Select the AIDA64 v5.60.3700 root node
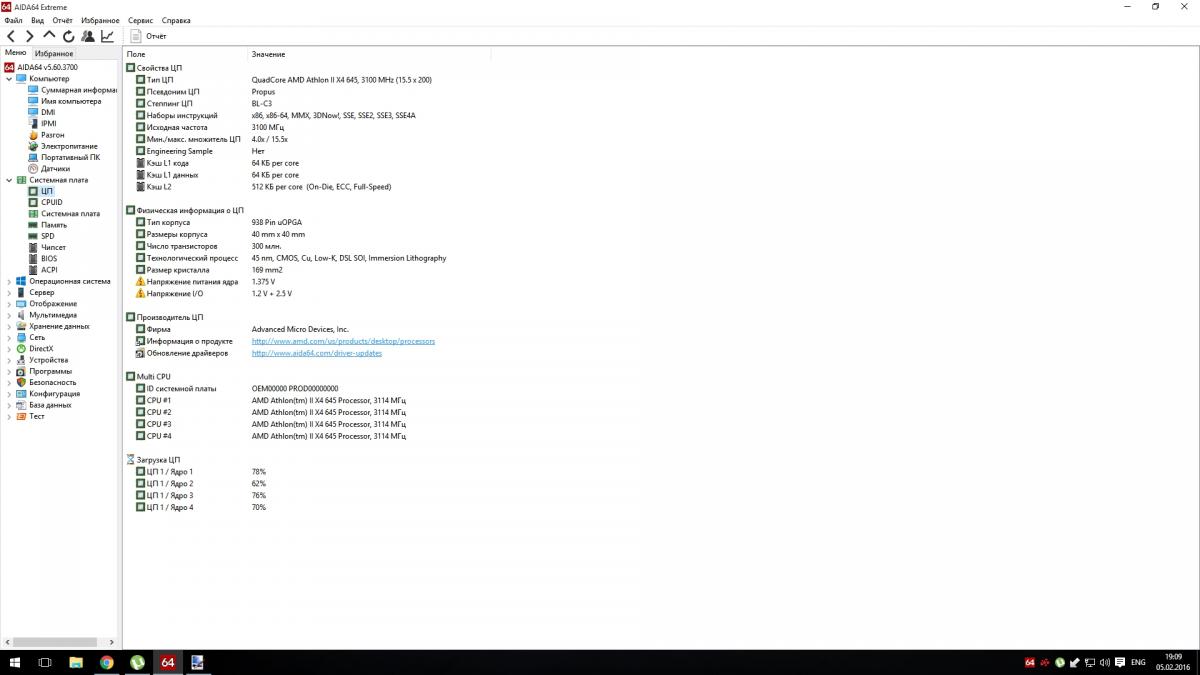 pyautogui.click(x=47, y=67)
